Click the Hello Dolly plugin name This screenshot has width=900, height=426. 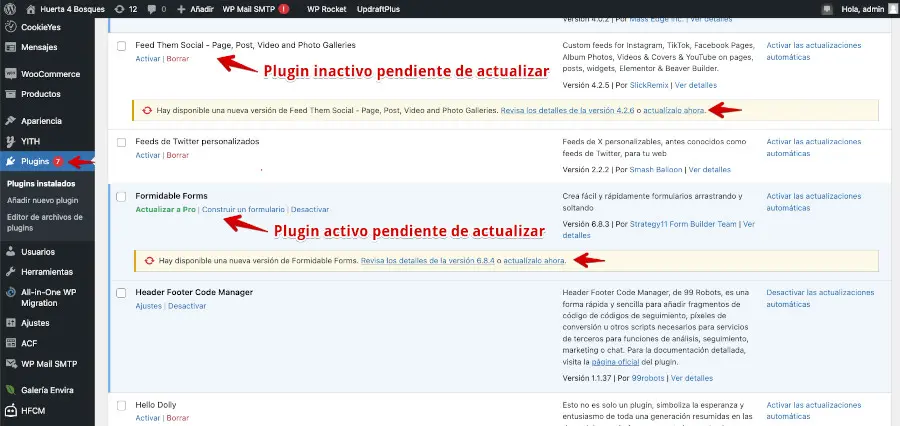(x=156, y=405)
